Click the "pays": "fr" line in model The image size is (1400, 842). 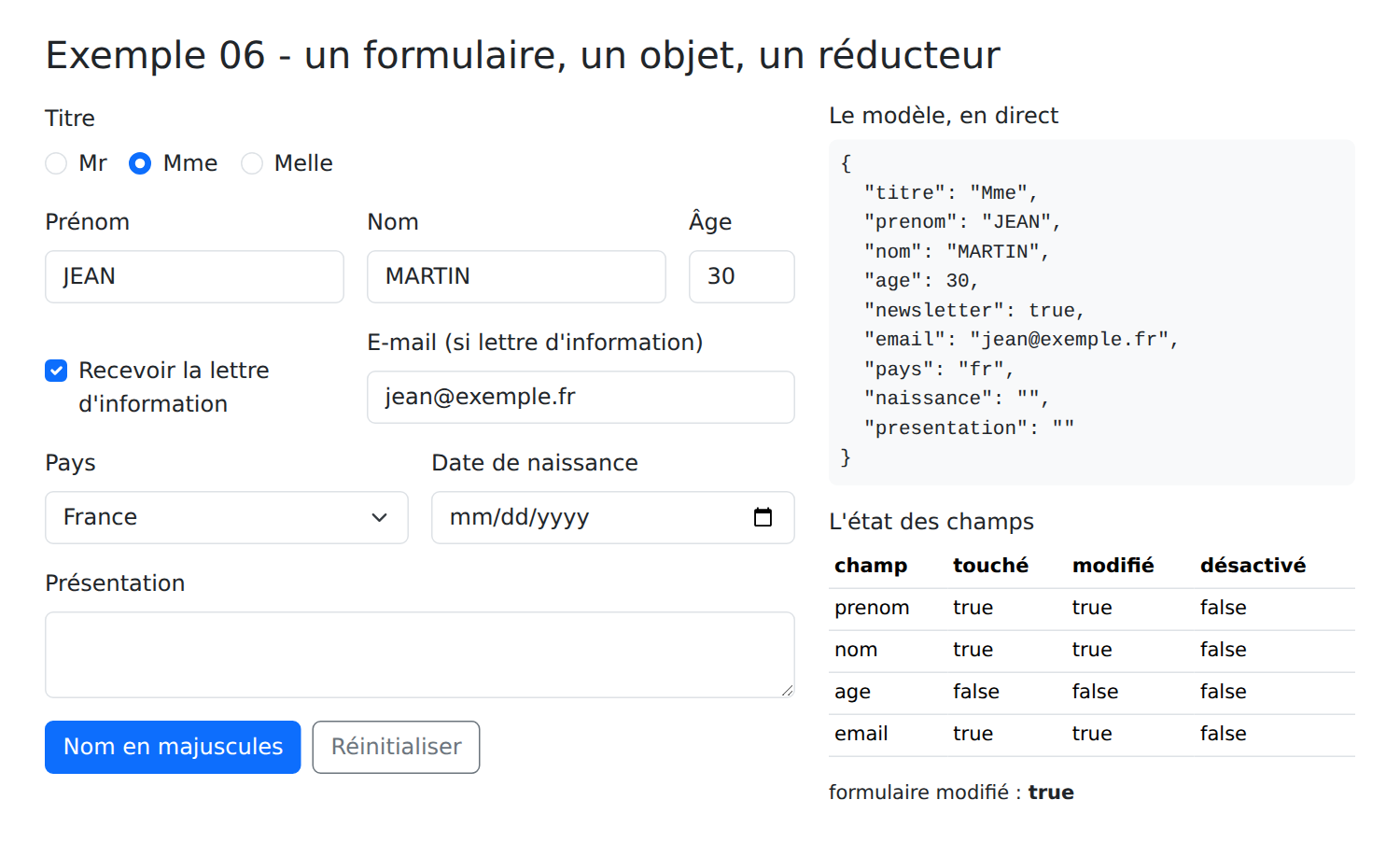(x=939, y=370)
